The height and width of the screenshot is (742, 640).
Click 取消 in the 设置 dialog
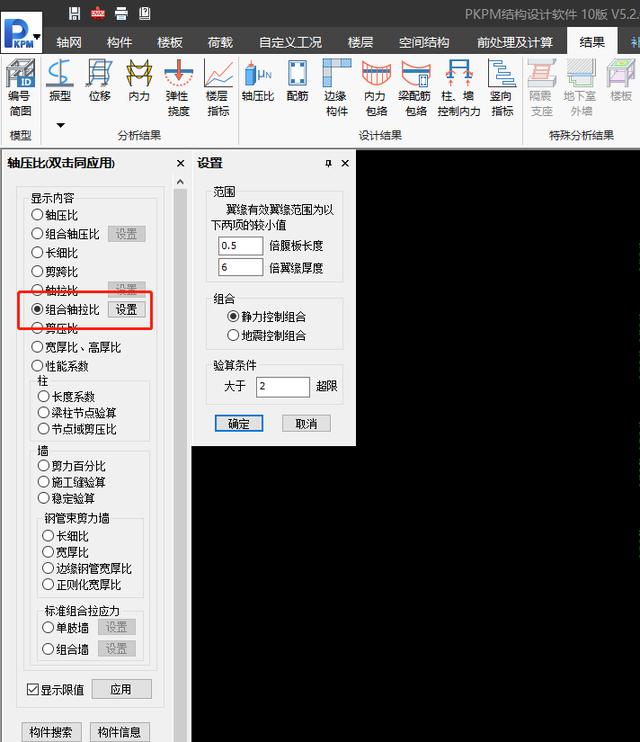[x=306, y=424]
